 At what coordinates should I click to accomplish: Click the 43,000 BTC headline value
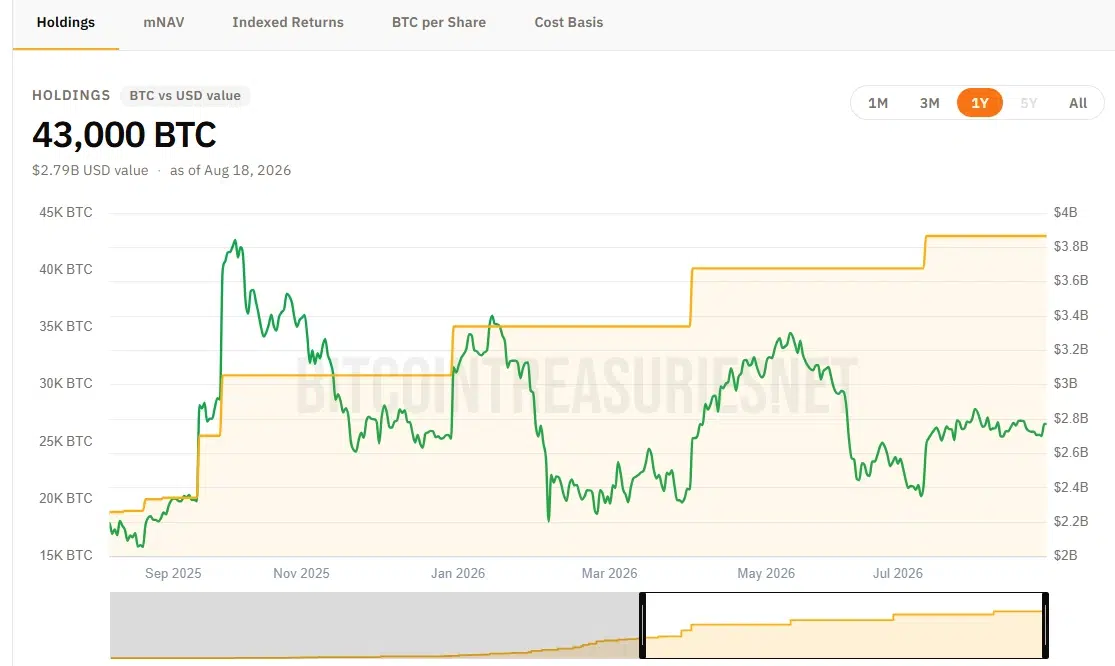124,134
